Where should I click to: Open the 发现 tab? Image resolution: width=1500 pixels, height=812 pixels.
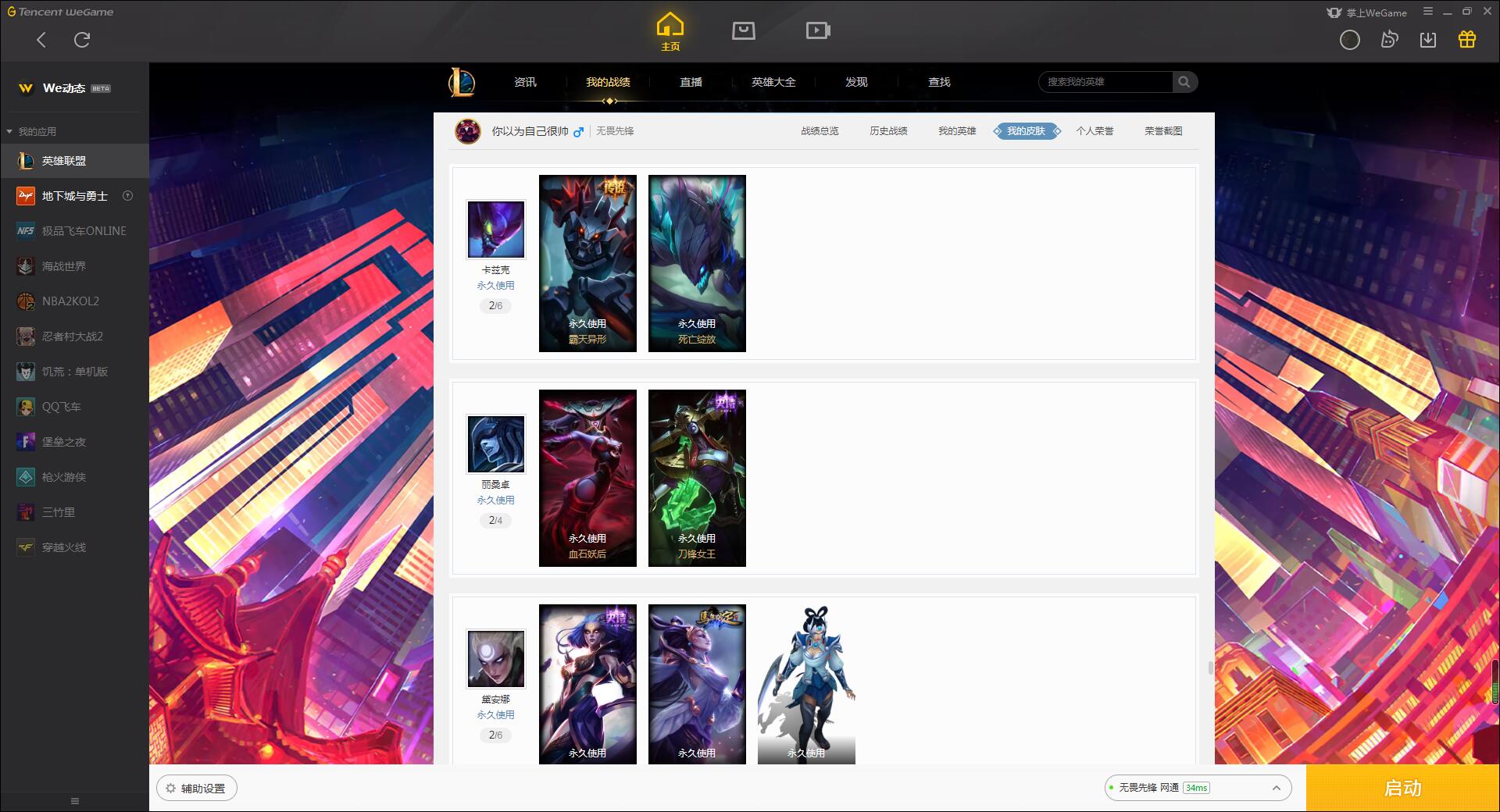(x=856, y=82)
